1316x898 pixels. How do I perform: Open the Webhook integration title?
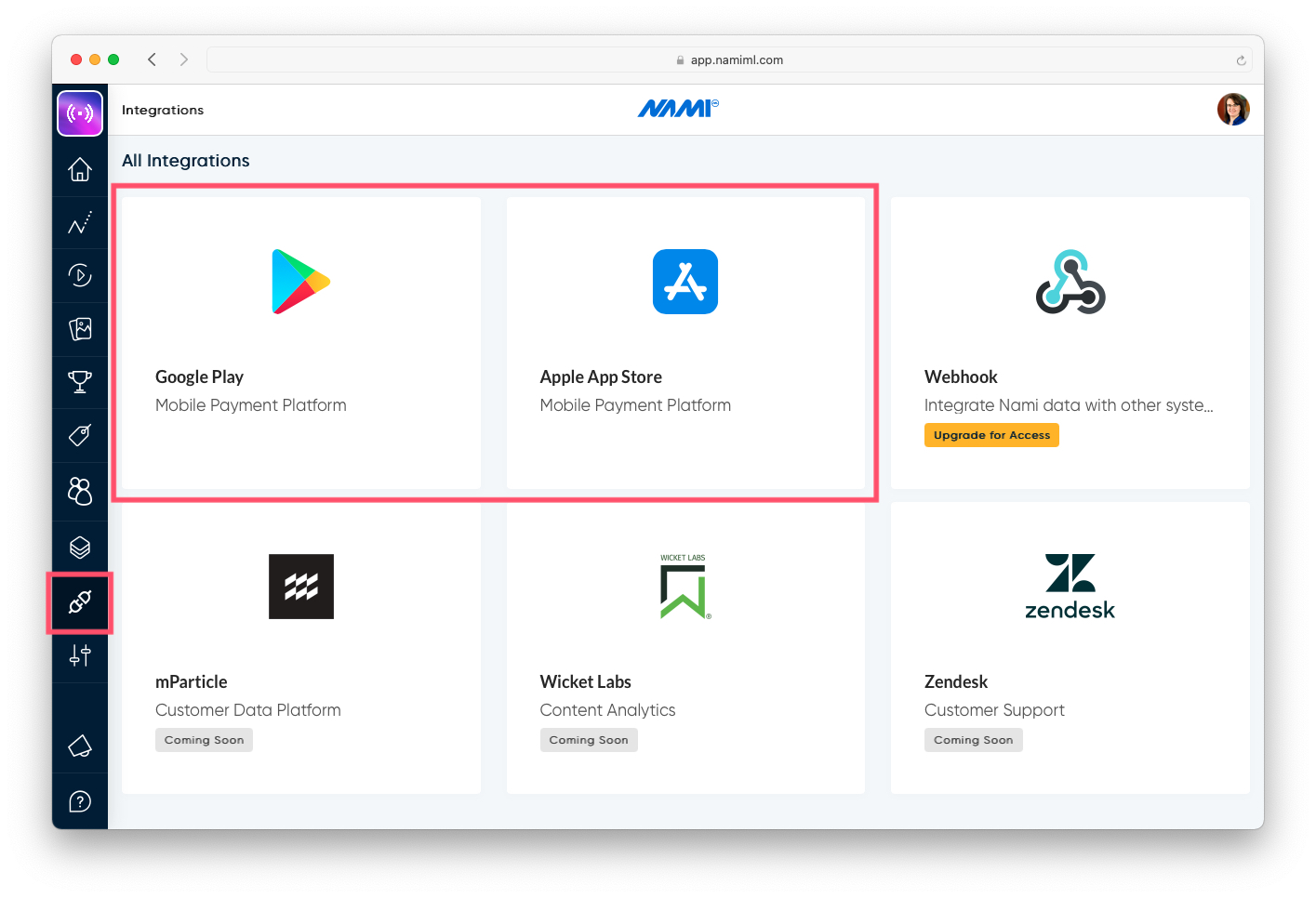point(961,377)
